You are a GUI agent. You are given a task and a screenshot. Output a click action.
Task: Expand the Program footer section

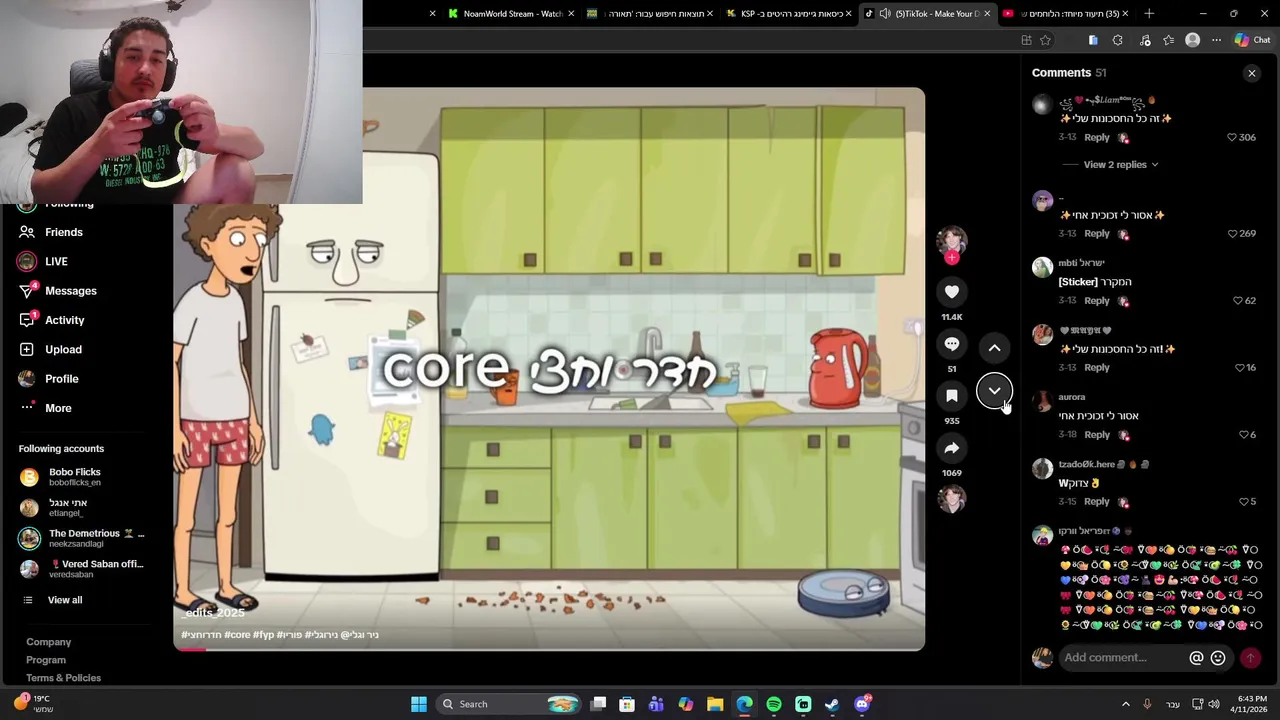pyautogui.click(x=46, y=660)
